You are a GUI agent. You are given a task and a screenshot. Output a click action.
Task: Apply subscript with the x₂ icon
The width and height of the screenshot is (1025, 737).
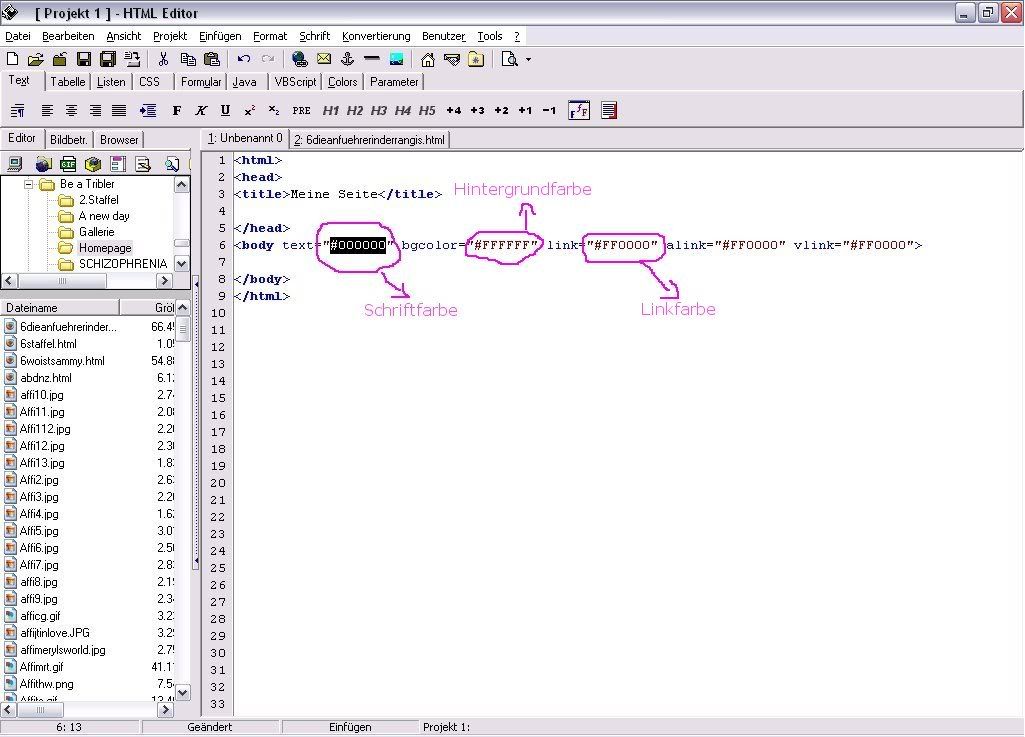tap(273, 111)
